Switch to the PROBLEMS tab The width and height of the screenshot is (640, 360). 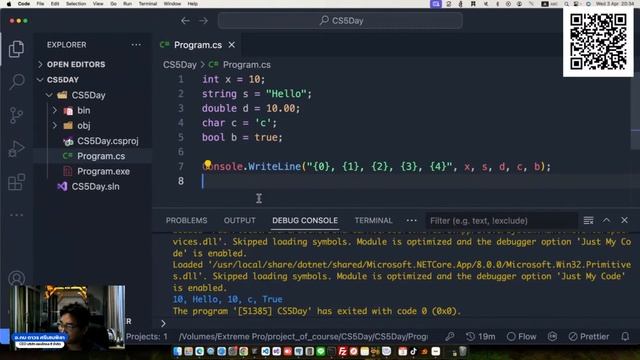point(187,220)
